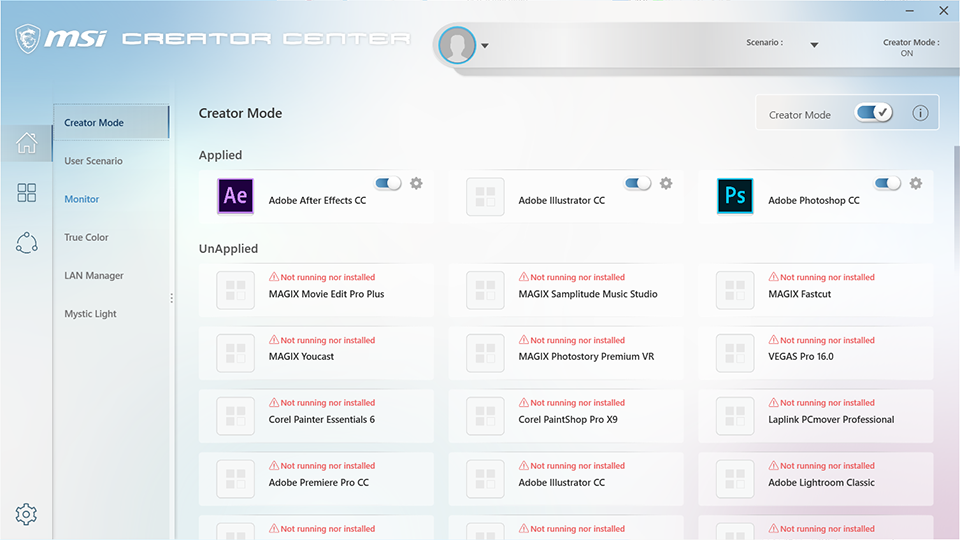Select Adobe Premiere Pro CC name
The height and width of the screenshot is (540, 960).
(x=318, y=482)
